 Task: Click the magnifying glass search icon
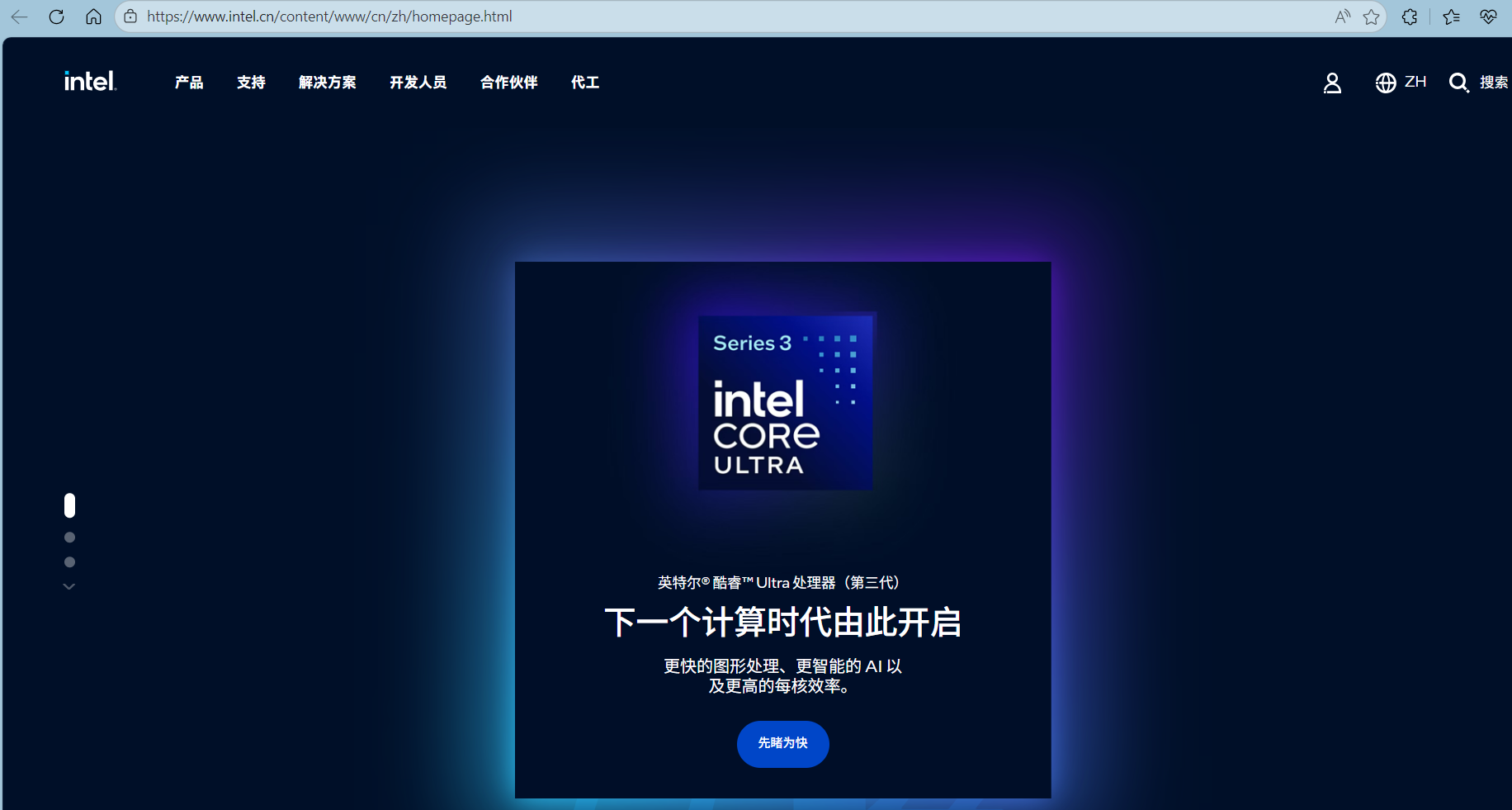pyautogui.click(x=1458, y=83)
